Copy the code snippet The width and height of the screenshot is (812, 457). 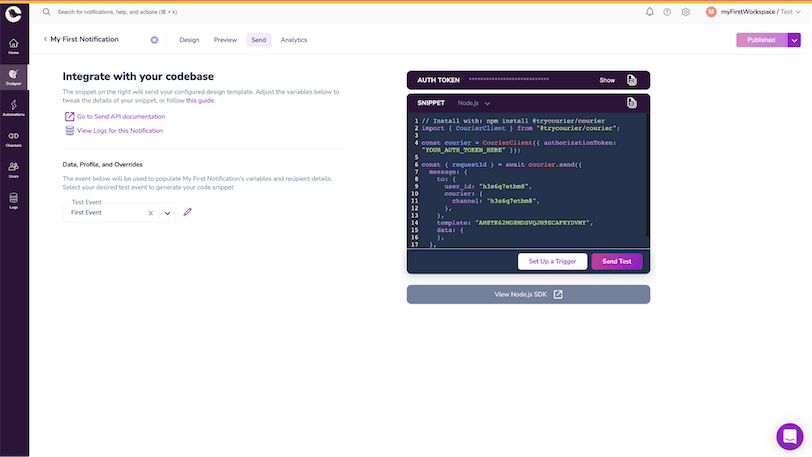pos(631,103)
